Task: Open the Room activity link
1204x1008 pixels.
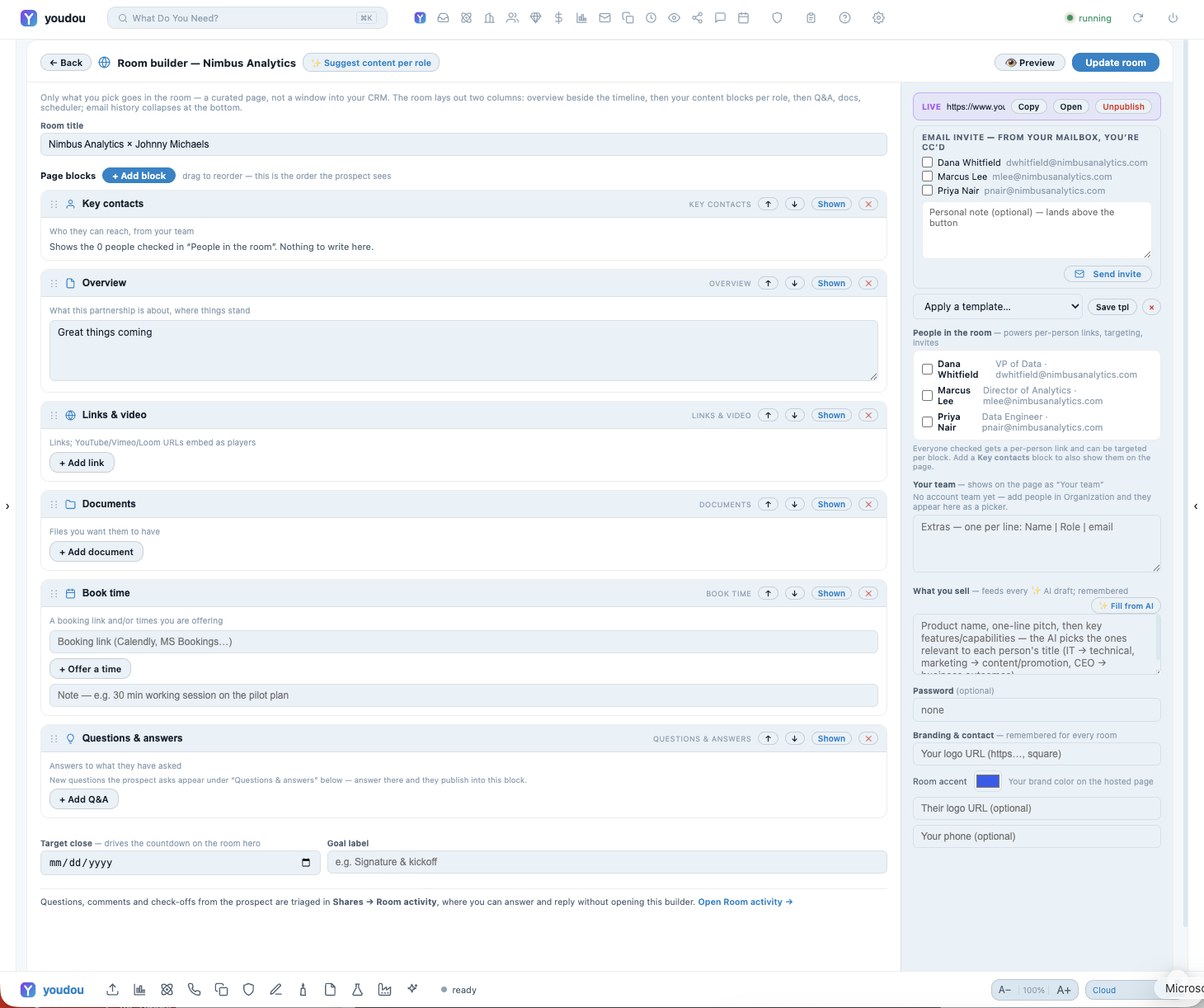Action: 745,902
